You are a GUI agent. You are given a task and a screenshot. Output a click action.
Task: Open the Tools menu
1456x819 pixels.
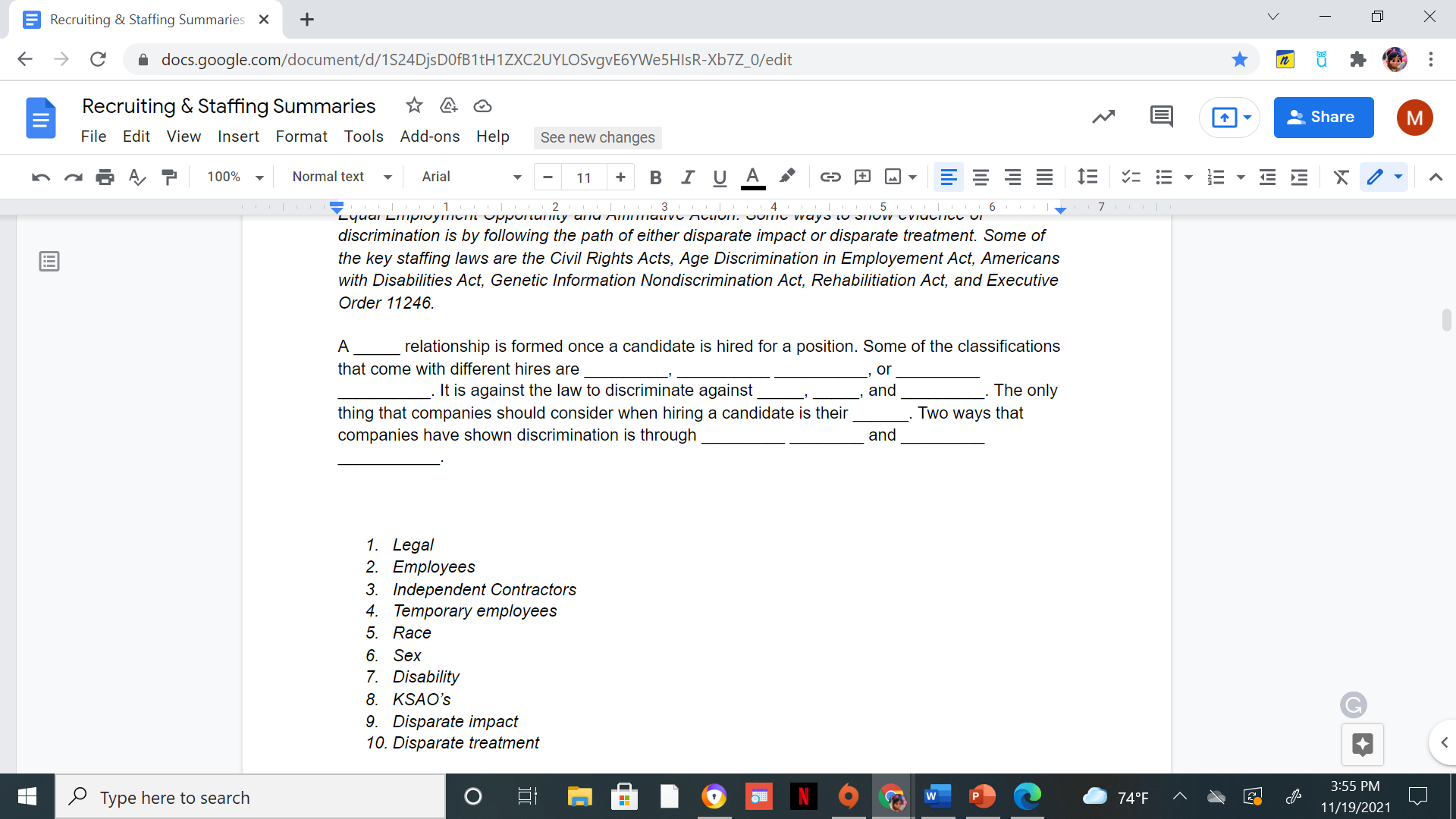coord(363,136)
